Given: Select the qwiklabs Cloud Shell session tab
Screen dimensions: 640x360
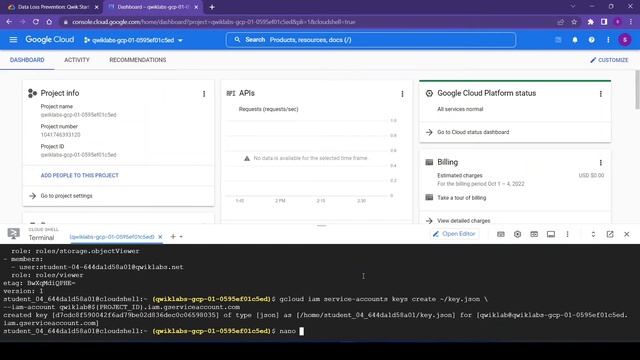Looking at the screenshot, I should [x=112, y=237].
